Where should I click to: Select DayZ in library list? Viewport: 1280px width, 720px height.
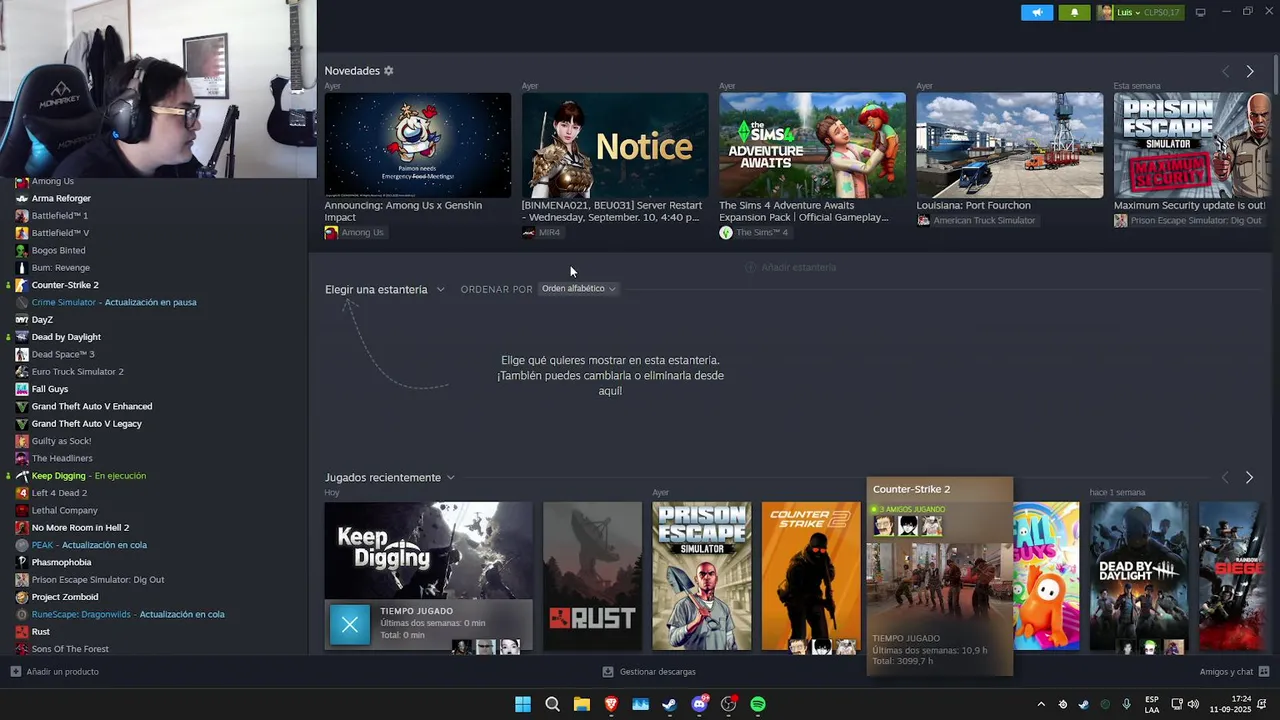pos(42,319)
